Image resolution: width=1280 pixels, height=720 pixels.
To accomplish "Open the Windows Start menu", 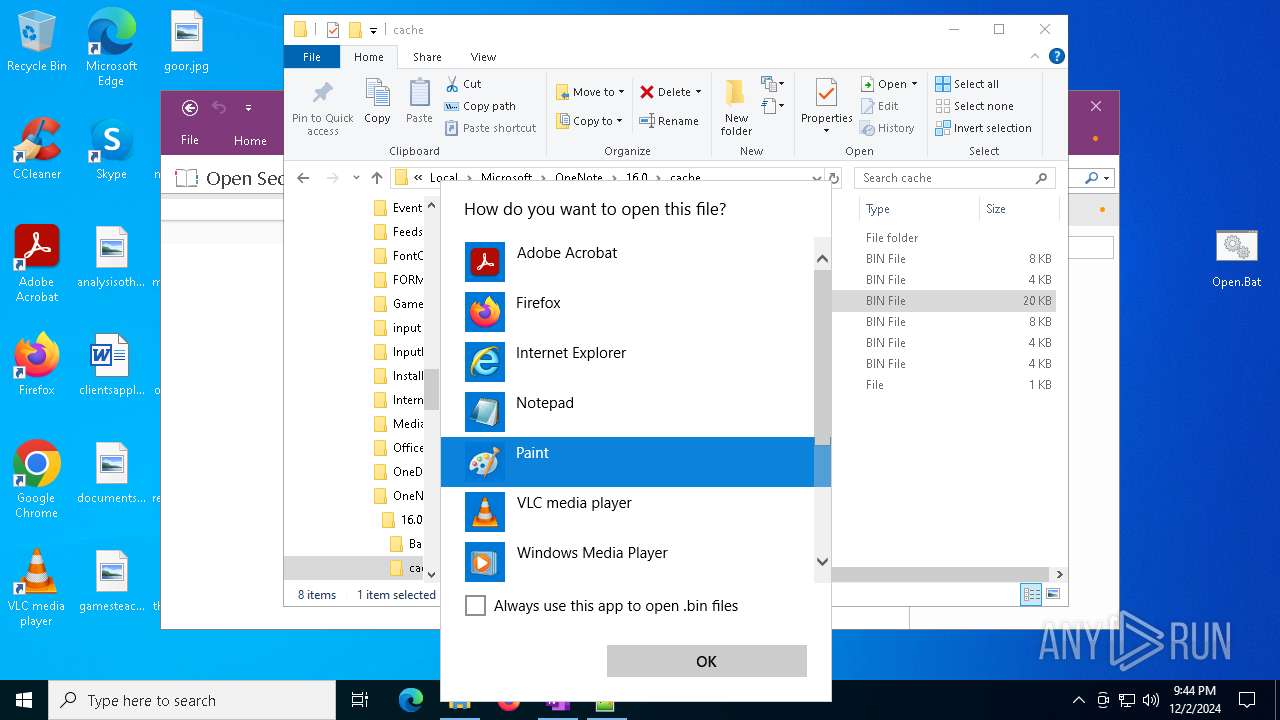I will pyautogui.click(x=24, y=700).
